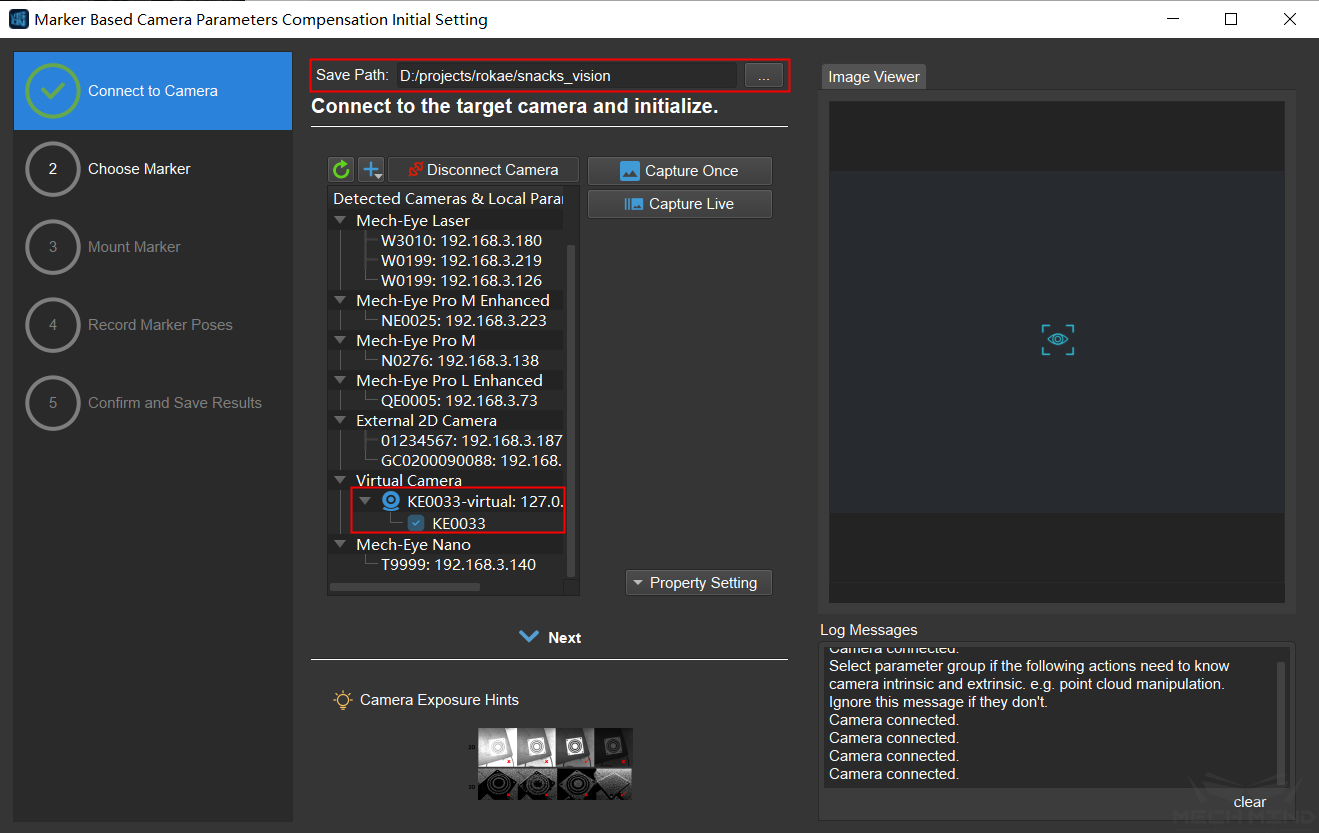This screenshot has width=1319, height=833.
Task: Select camera W0199: 192.168.3.126
Action: coord(461,281)
